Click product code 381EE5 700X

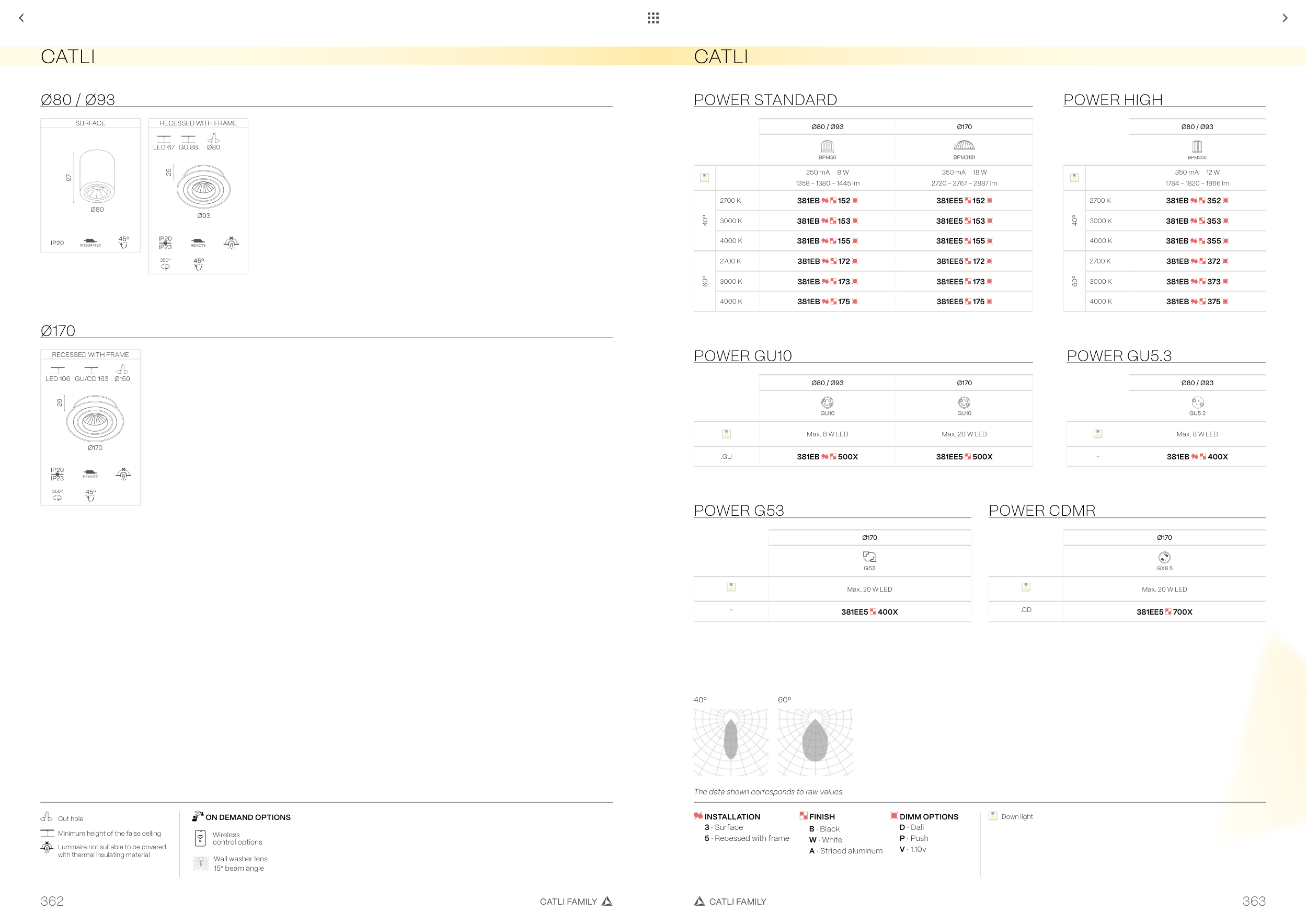click(1164, 611)
